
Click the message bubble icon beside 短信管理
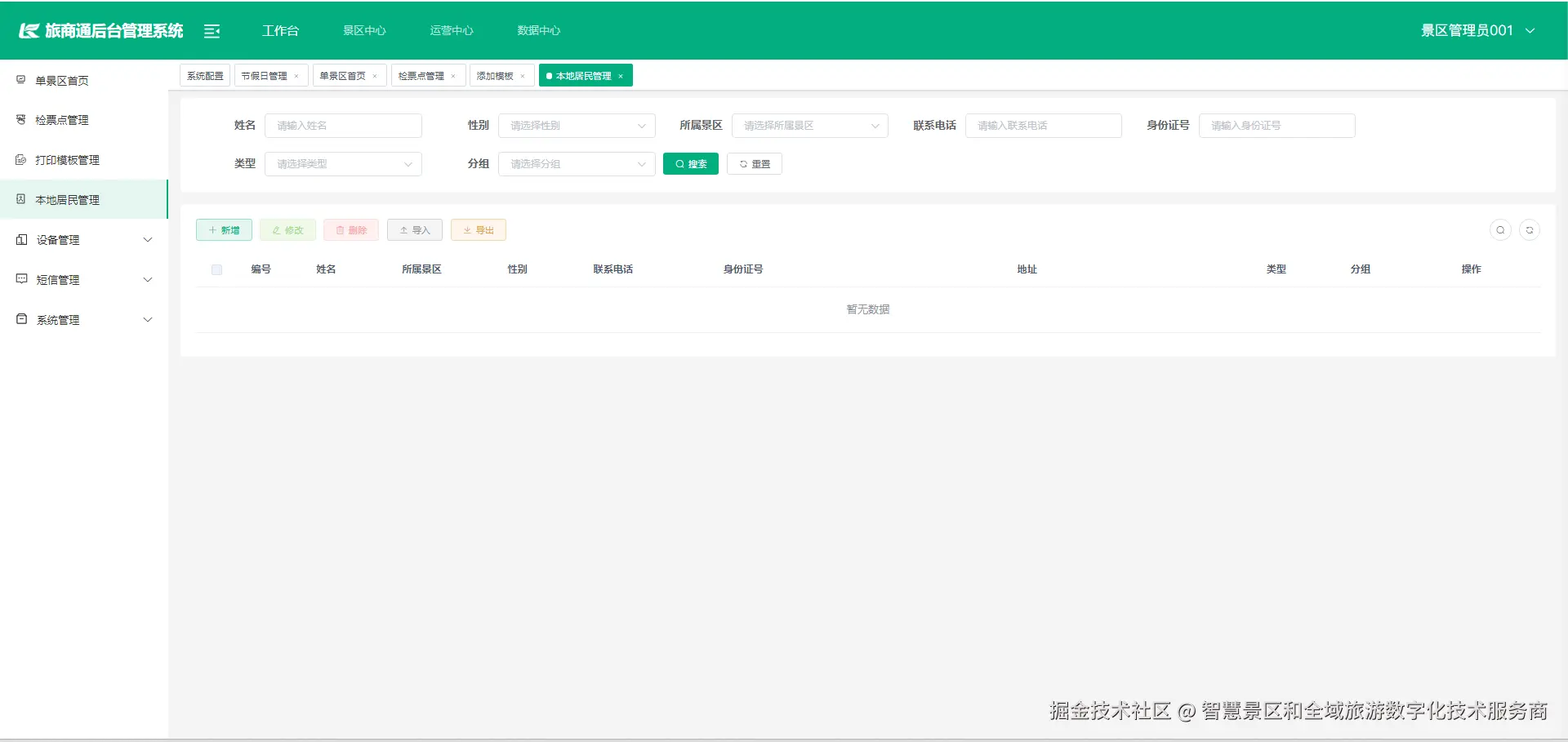[x=20, y=279]
